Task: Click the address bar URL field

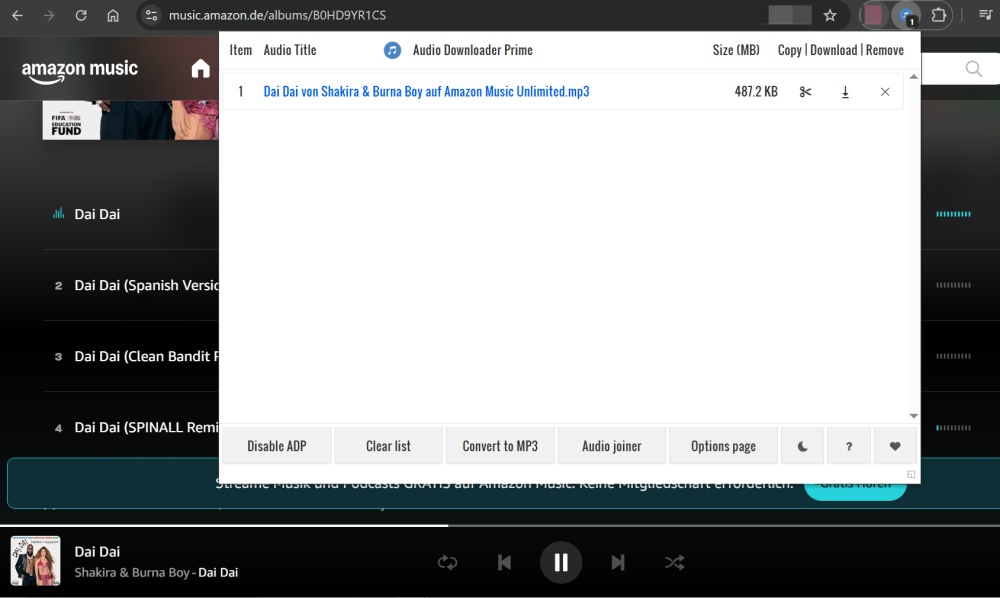Action: (x=277, y=15)
